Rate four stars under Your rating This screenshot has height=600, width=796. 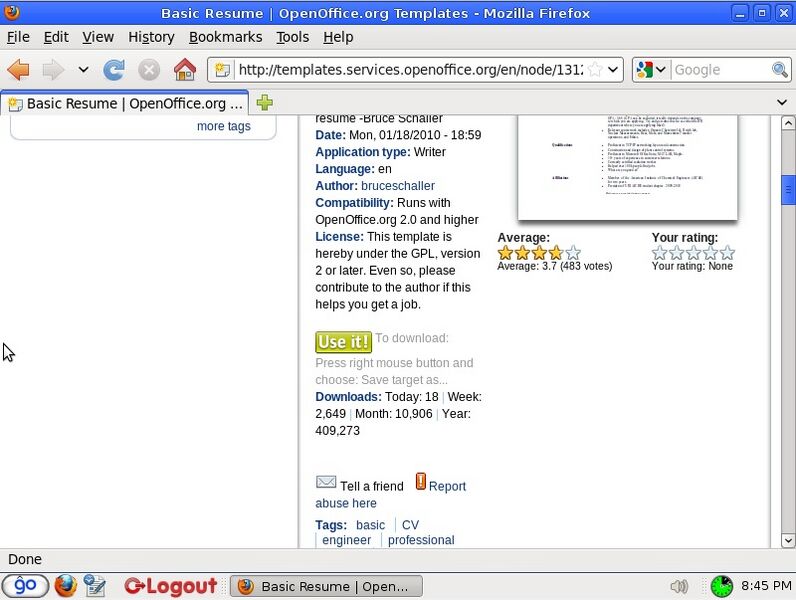[x=710, y=253]
